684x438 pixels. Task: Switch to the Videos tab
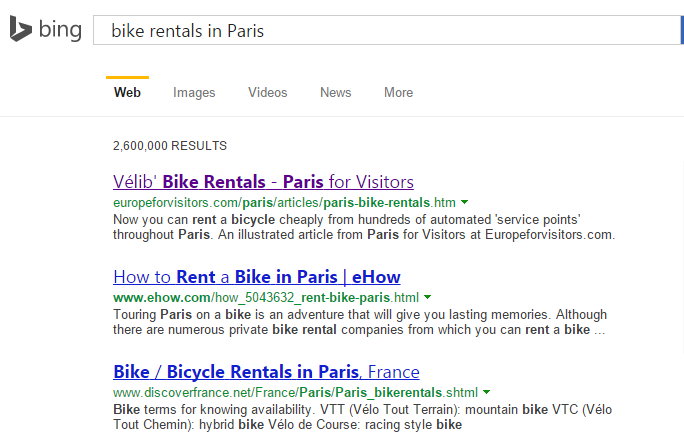point(268,92)
